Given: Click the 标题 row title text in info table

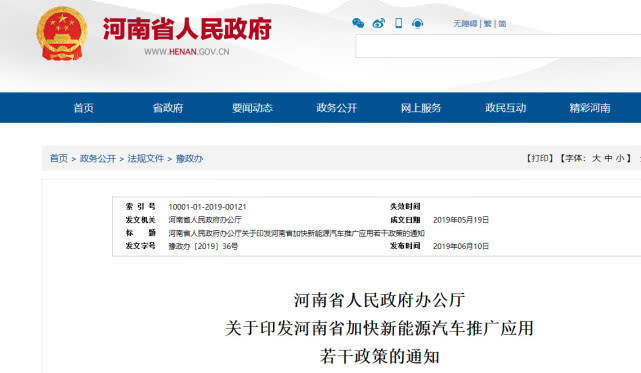Looking at the screenshot, I should pos(296,233).
